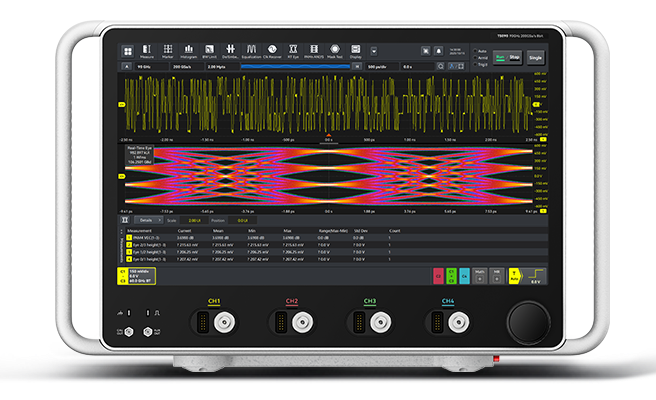This screenshot has height=400, width=656.
Task: Click the notification bell icon
Action: (x=438, y=51)
